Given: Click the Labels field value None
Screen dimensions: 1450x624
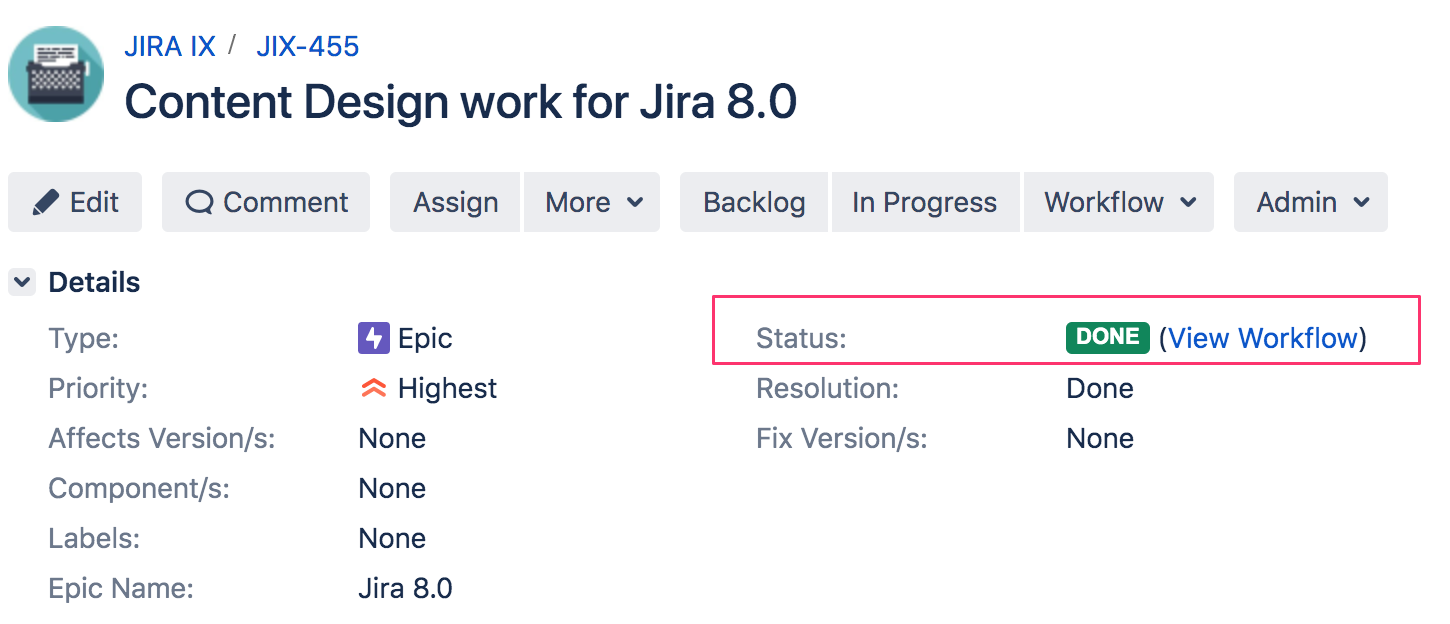Looking at the screenshot, I should (392, 538).
